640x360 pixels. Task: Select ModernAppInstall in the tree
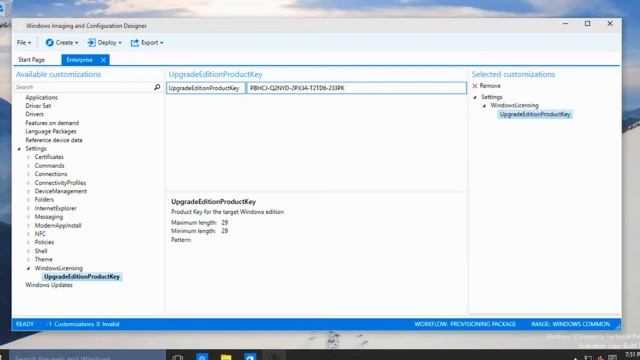[x=58, y=225]
